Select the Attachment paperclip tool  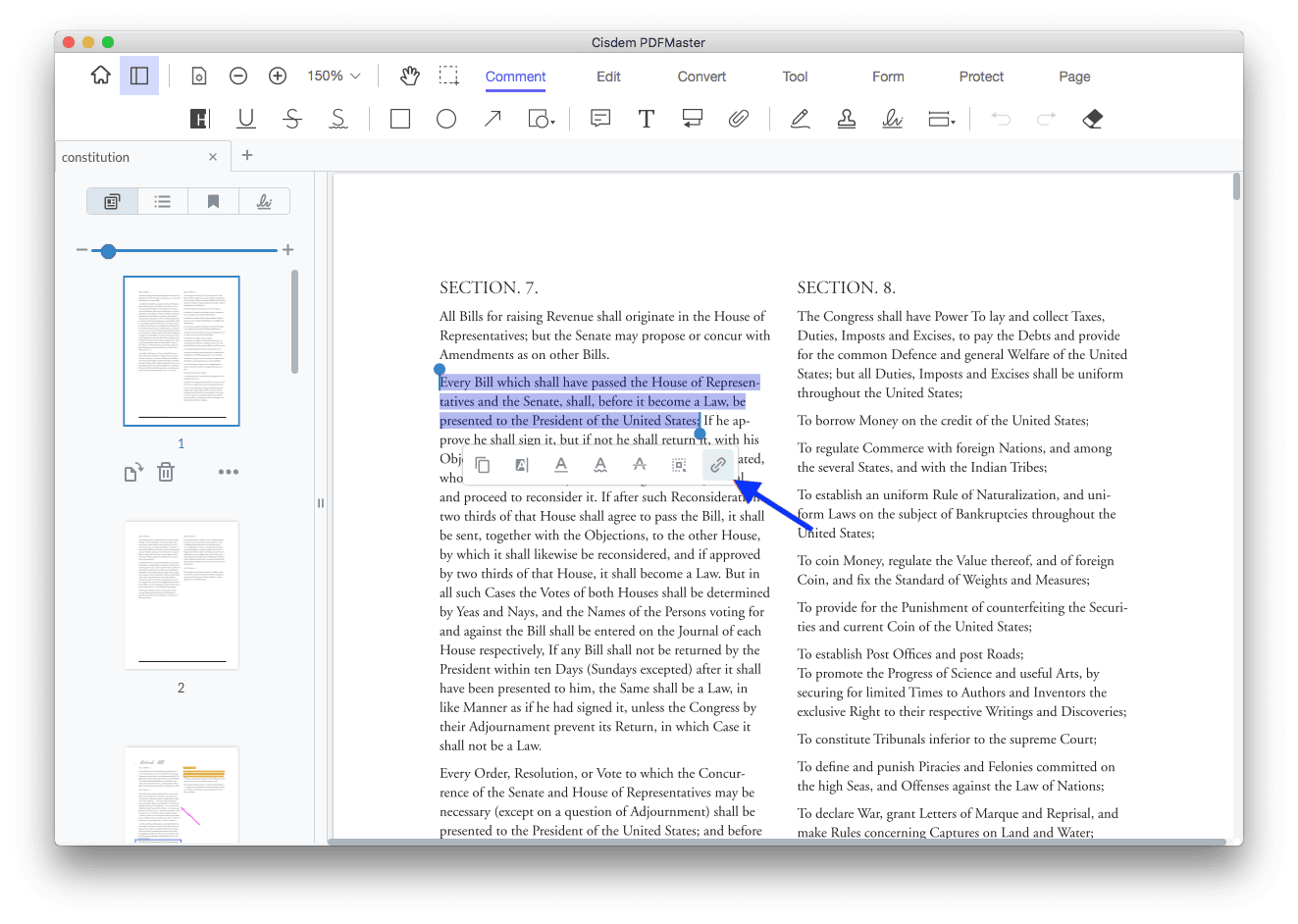click(x=739, y=119)
